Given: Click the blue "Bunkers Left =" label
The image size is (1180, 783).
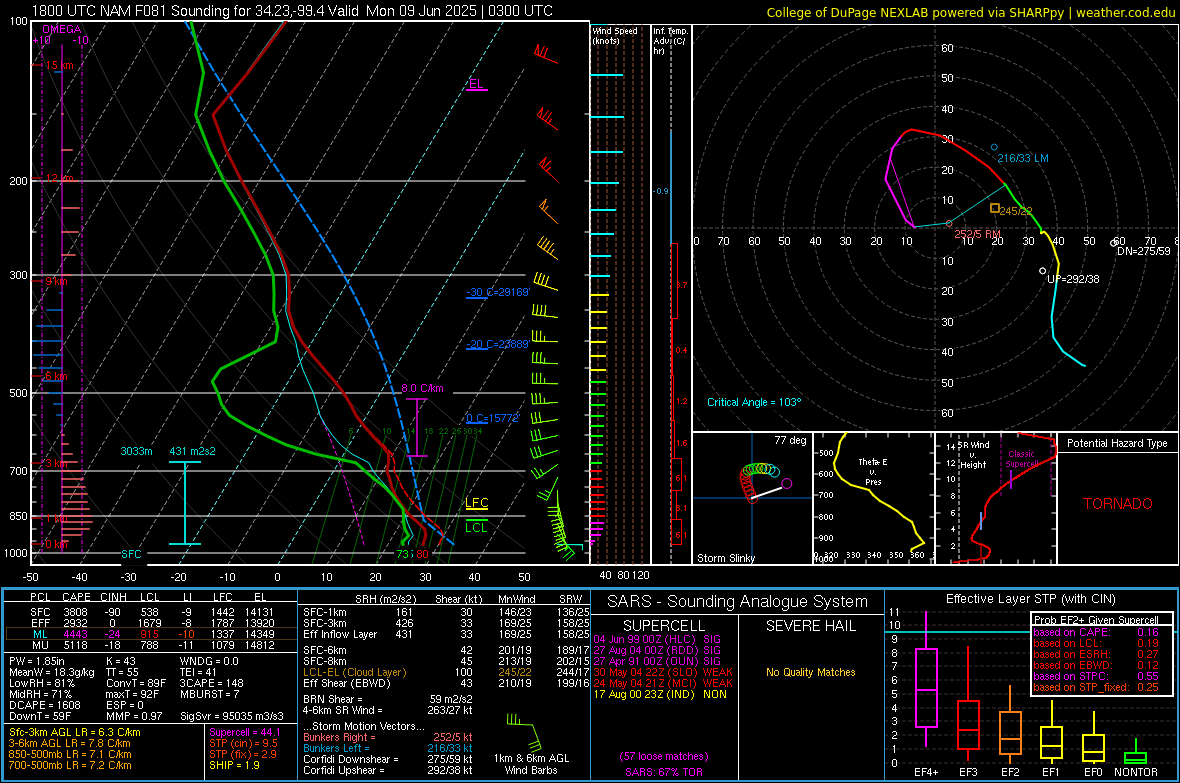Looking at the screenshot, I should coord(336,748).
